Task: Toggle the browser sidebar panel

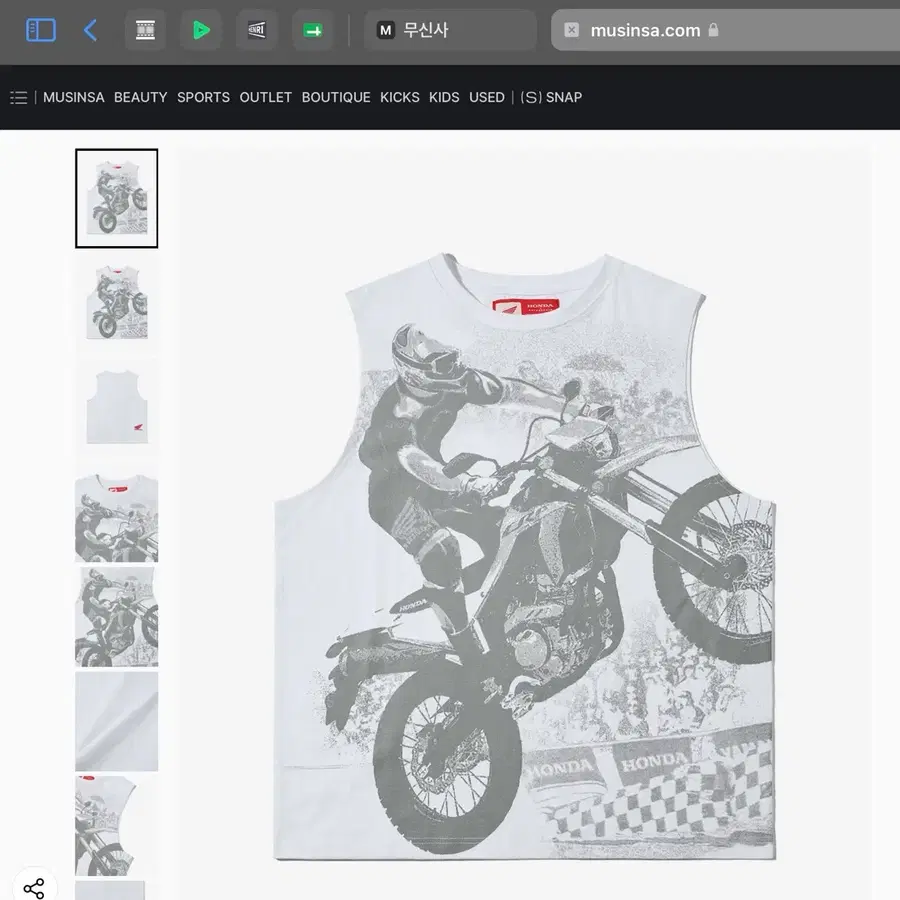Action: [41, 30]
